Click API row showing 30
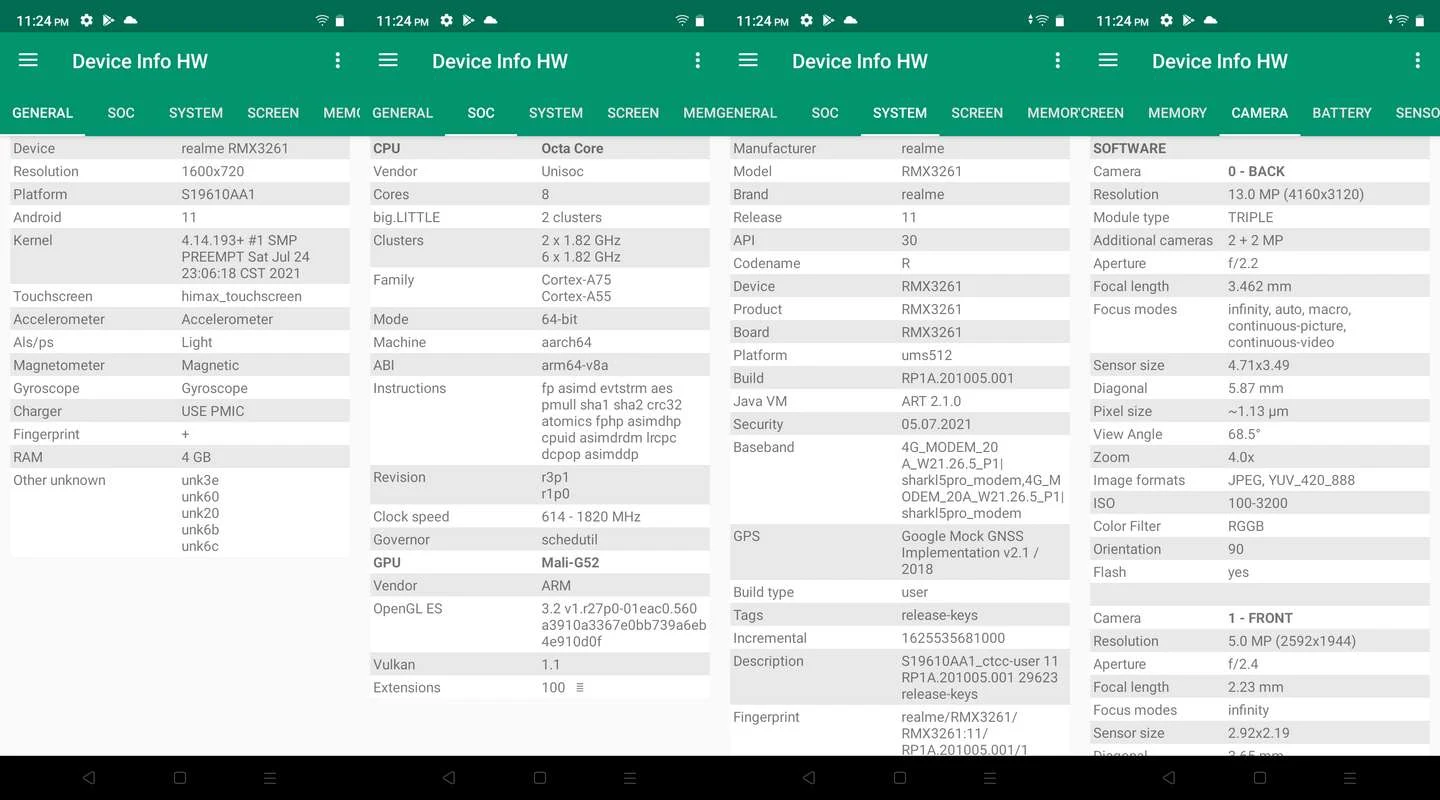 pyautogui.click(x=900, y=240)
